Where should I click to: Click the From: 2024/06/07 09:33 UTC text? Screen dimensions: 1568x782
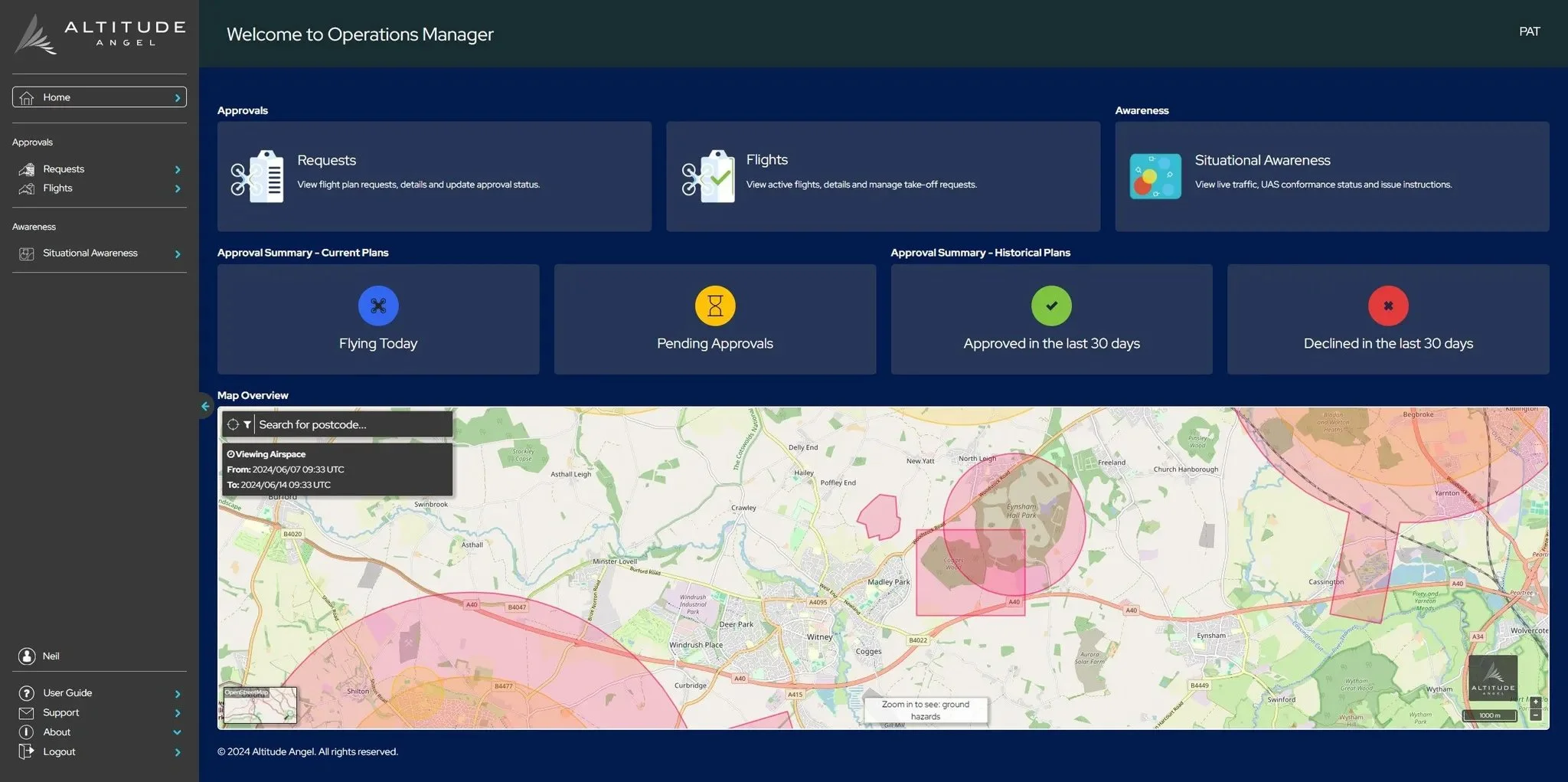[286, 470]
